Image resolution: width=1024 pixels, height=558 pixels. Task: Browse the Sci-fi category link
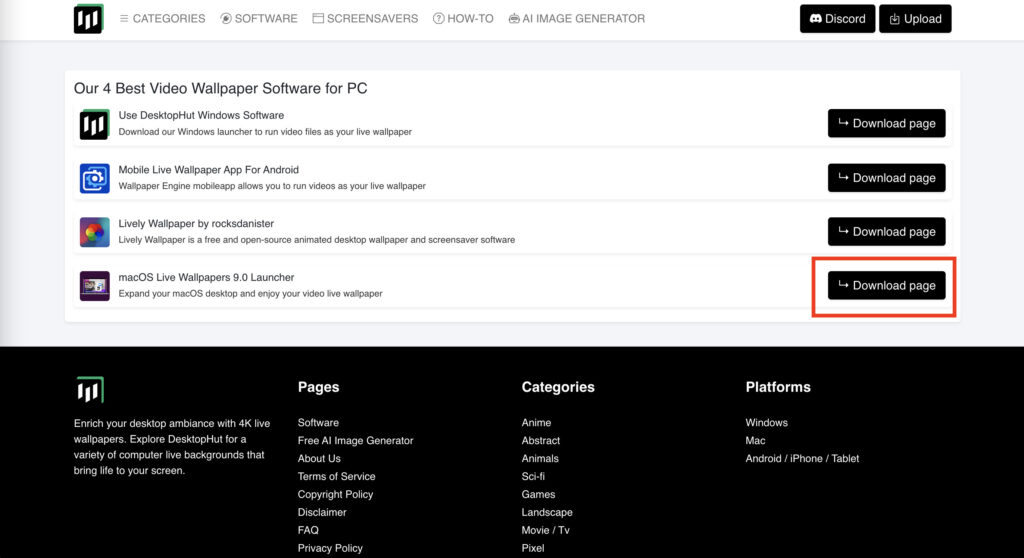[x=533, y=476]
